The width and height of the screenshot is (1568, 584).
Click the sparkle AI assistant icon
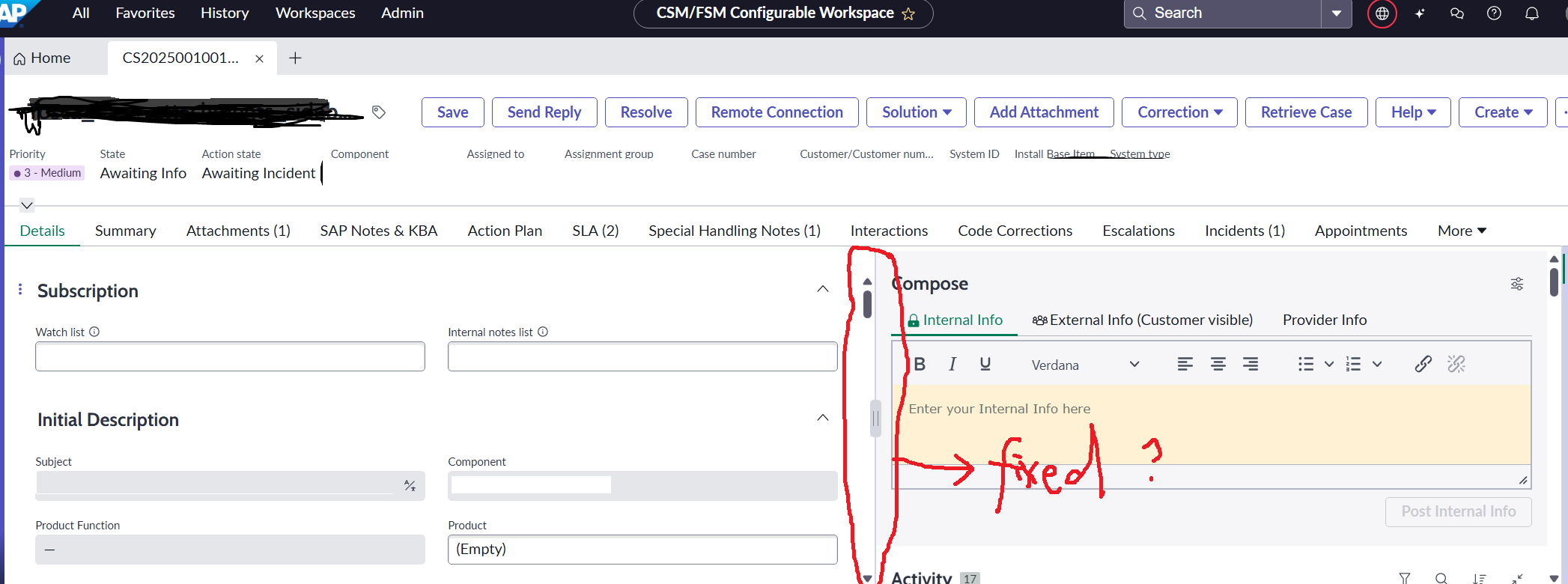click(1420, 13)
